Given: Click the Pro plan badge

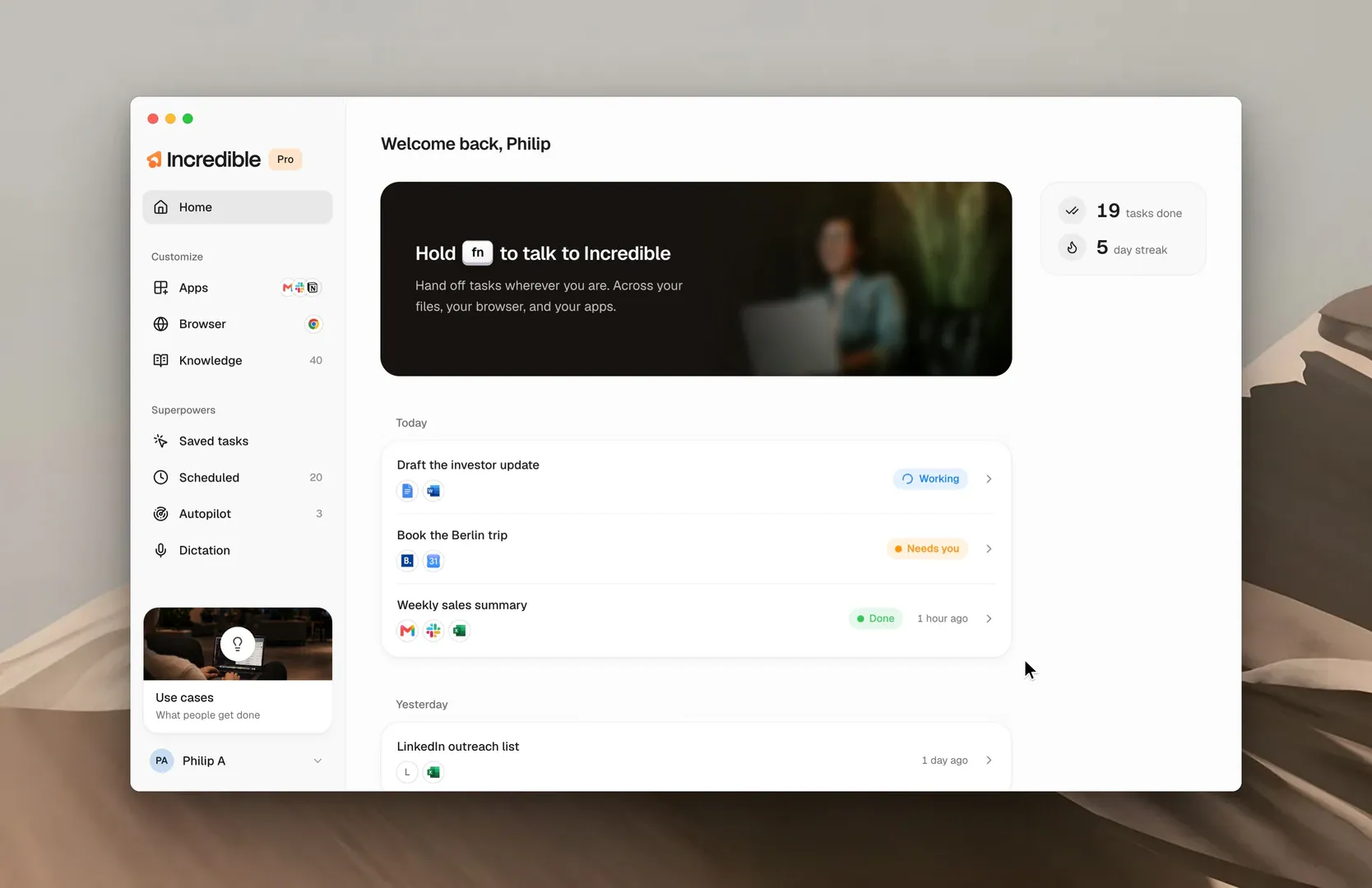Looking at the screenshot, I should [x=285, y=160].
